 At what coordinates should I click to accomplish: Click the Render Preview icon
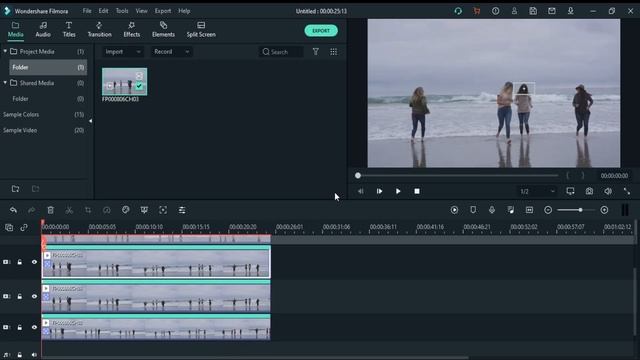coord(454,210)
